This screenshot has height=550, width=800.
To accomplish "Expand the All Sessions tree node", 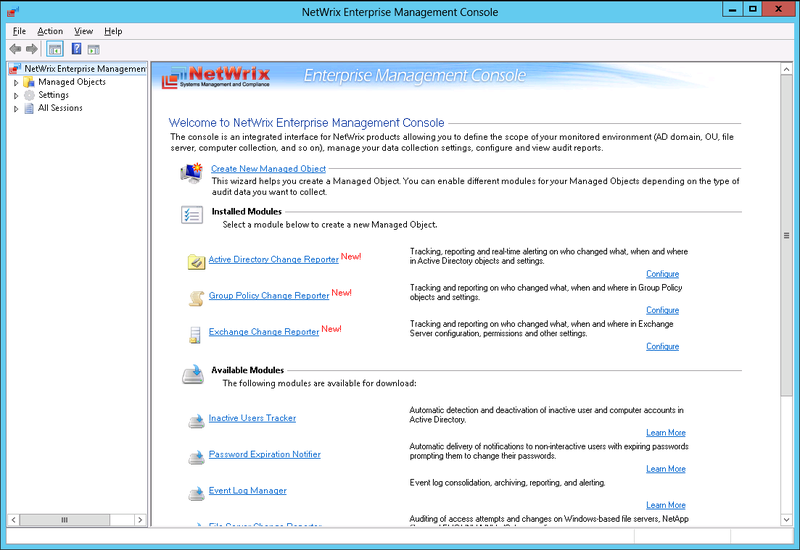I will click(x=16, y=109).
